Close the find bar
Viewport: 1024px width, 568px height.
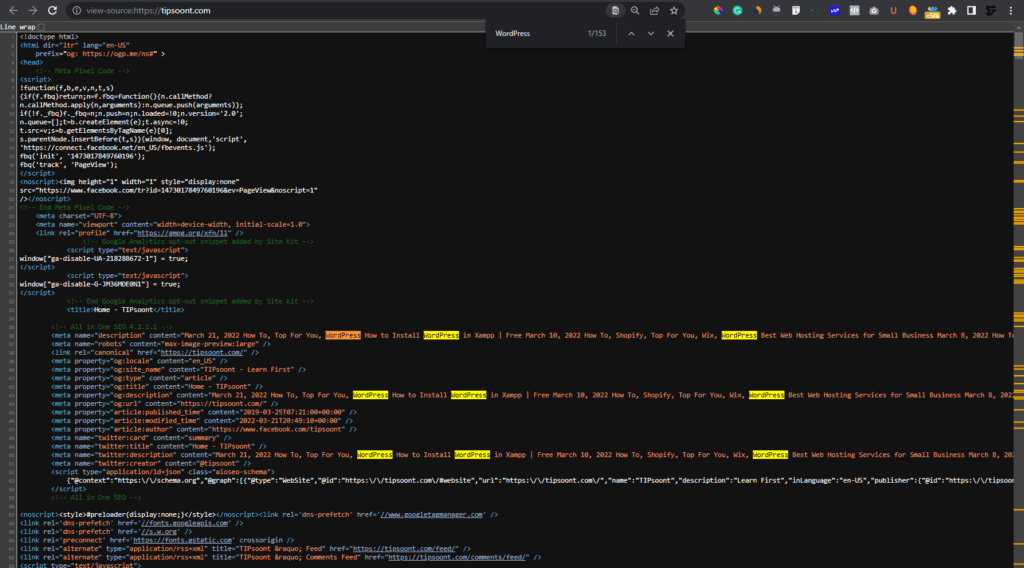(x=670, y=33)
